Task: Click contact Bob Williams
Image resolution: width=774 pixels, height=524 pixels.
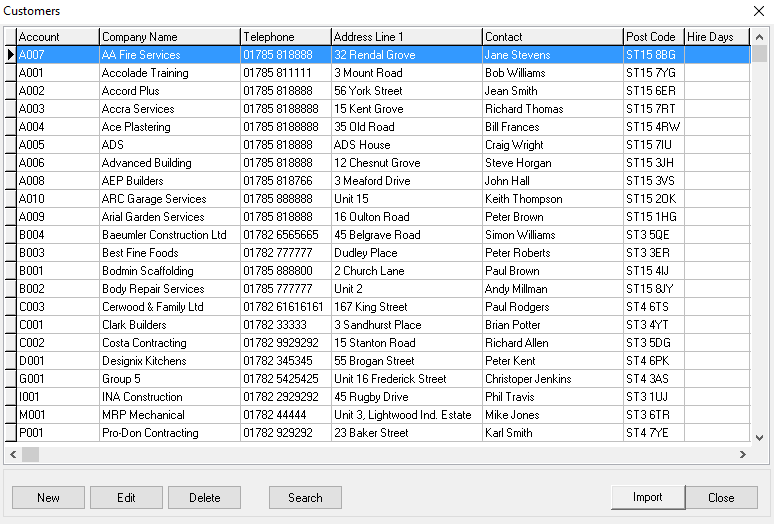Action: pyautogui.click(x=553, y=73)
